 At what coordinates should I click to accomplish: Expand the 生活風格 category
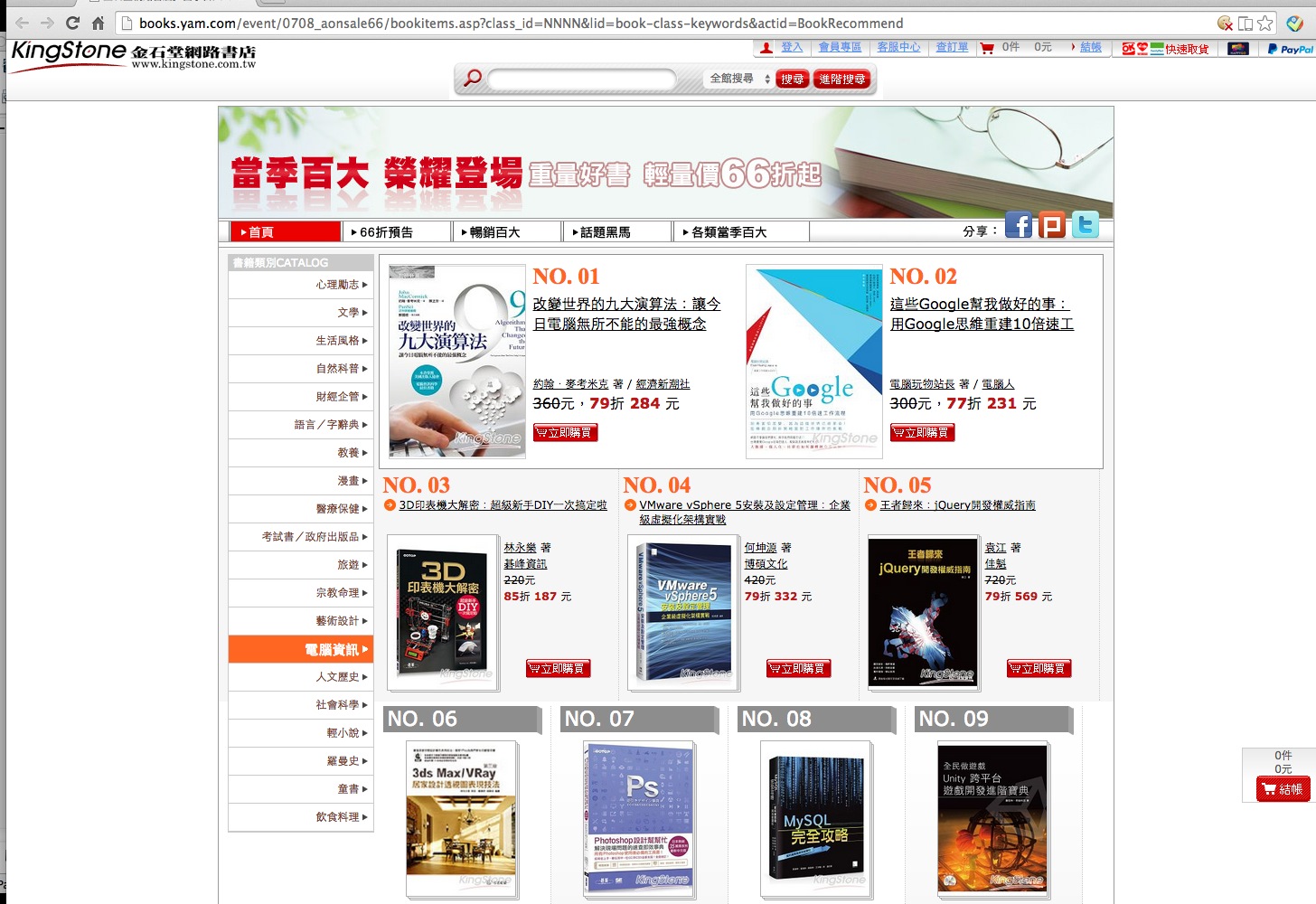point(301,340)
